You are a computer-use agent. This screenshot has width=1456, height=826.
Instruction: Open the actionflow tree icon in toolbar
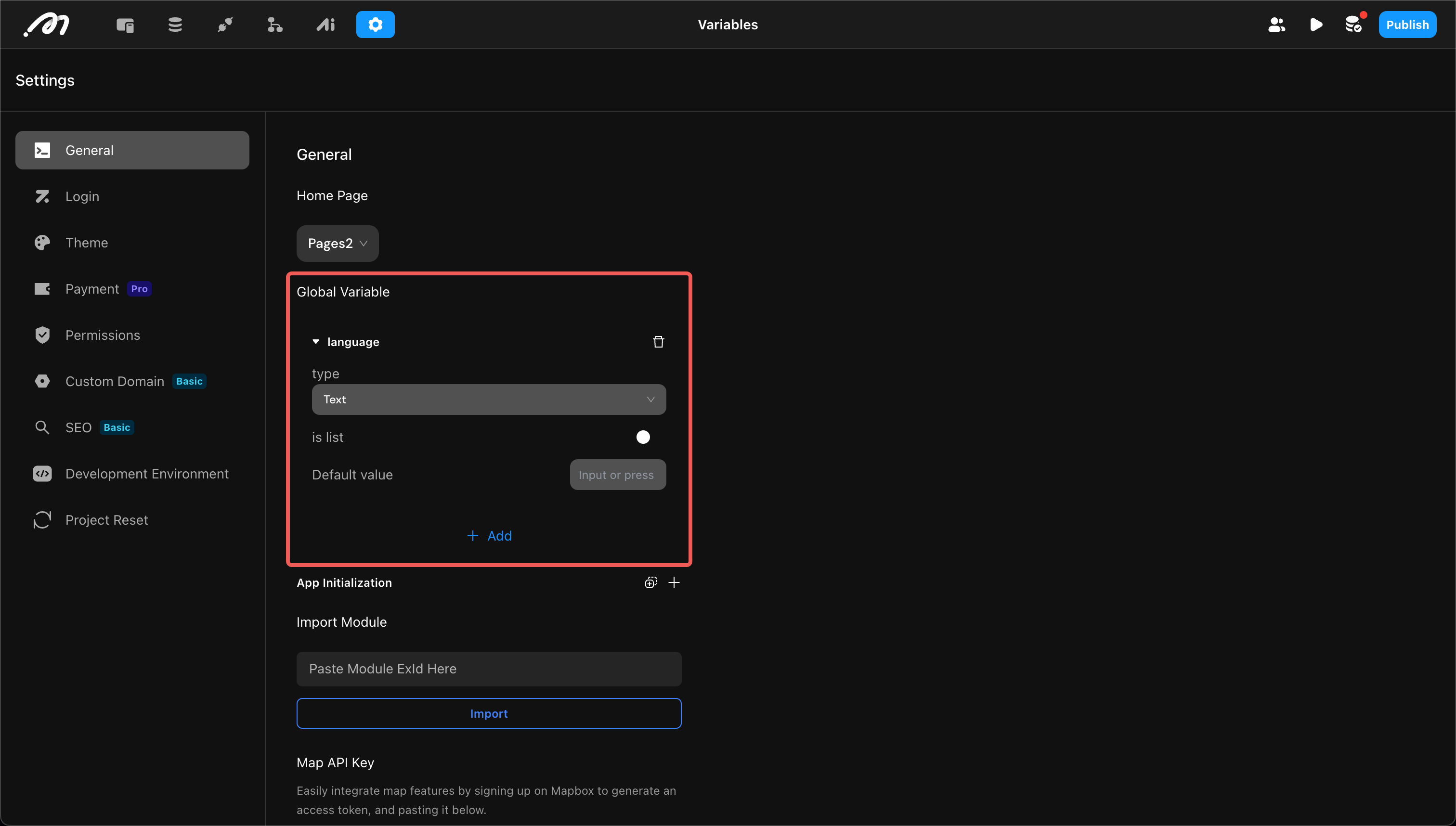(274, 25)
